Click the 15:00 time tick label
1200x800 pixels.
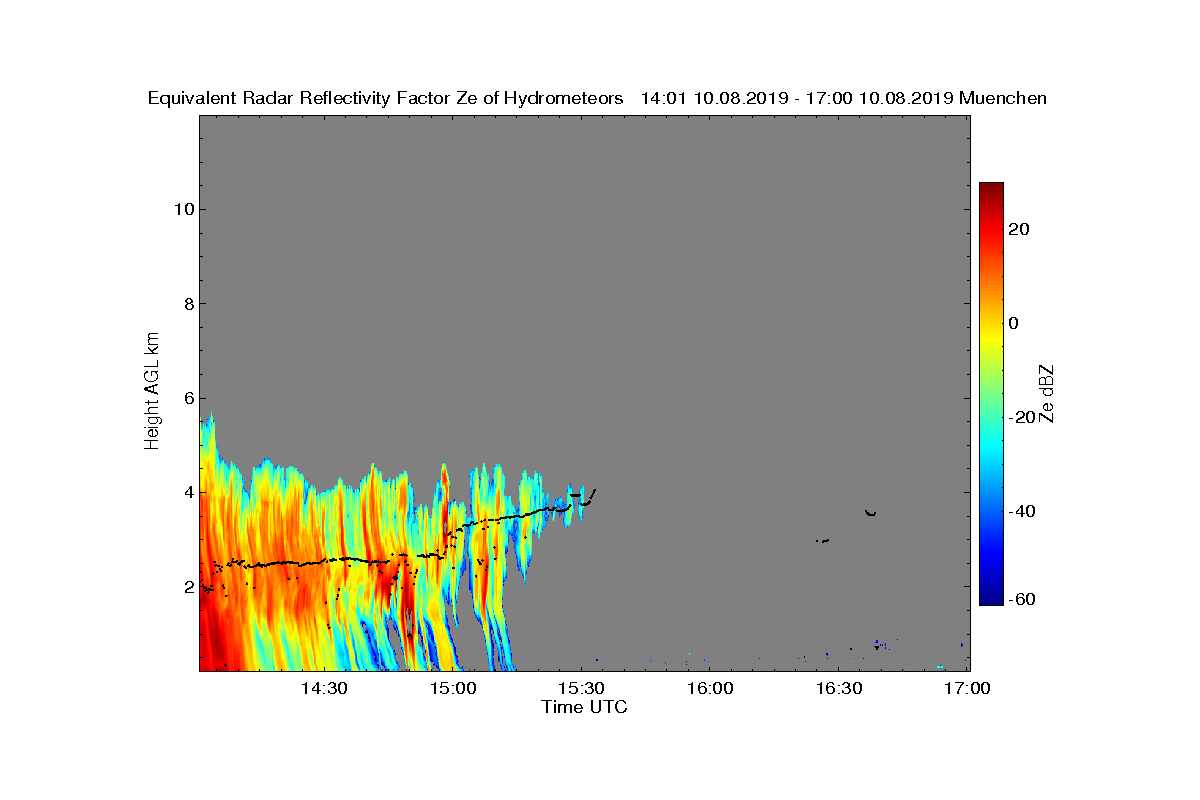pyautogui.click(x=453, y=688)
